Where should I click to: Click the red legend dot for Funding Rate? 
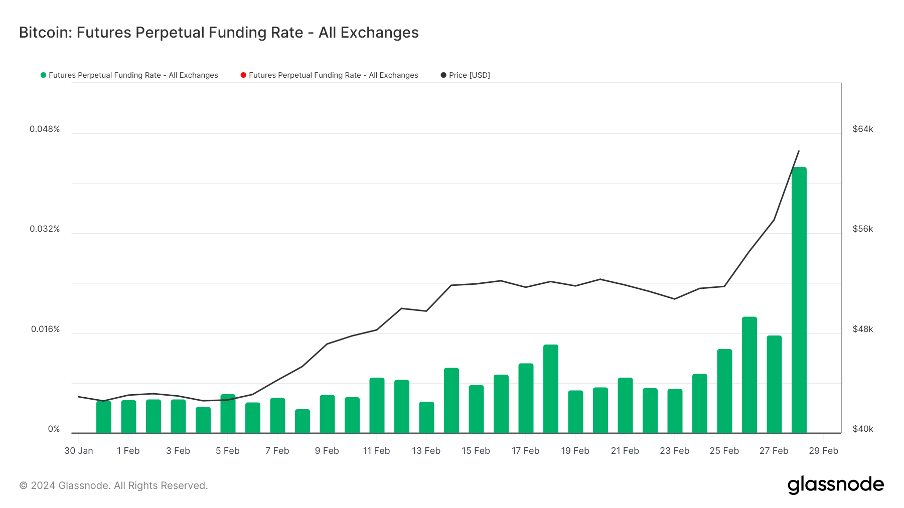point(243,75)
